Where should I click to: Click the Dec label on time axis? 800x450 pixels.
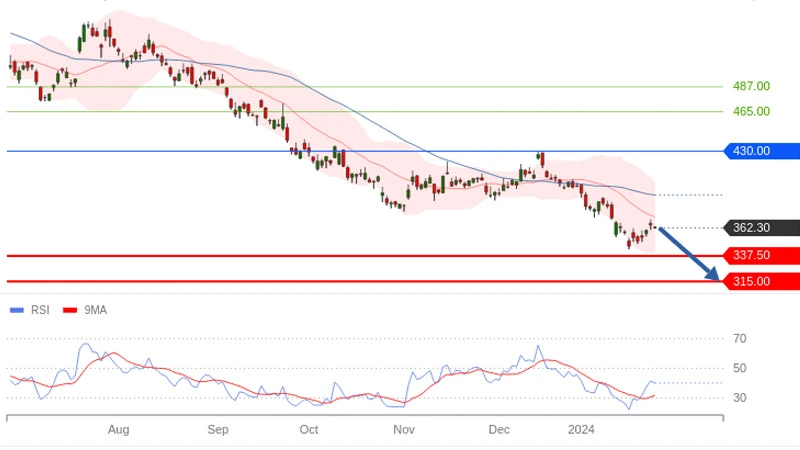(499, 430)
